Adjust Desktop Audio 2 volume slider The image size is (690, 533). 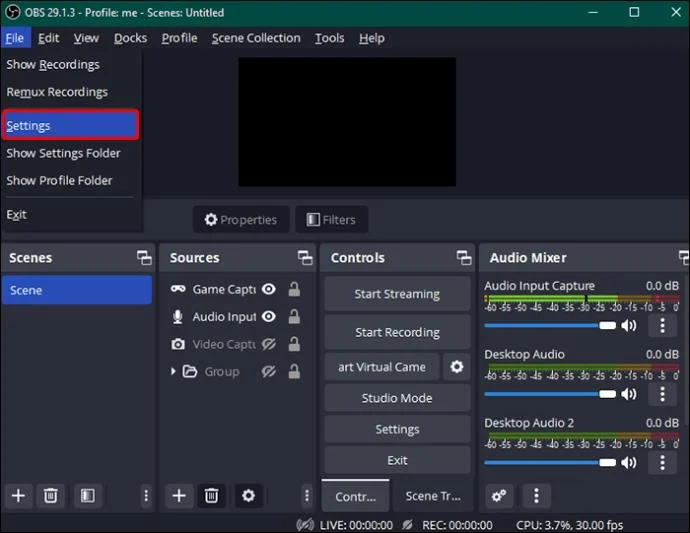click(550, 463)
